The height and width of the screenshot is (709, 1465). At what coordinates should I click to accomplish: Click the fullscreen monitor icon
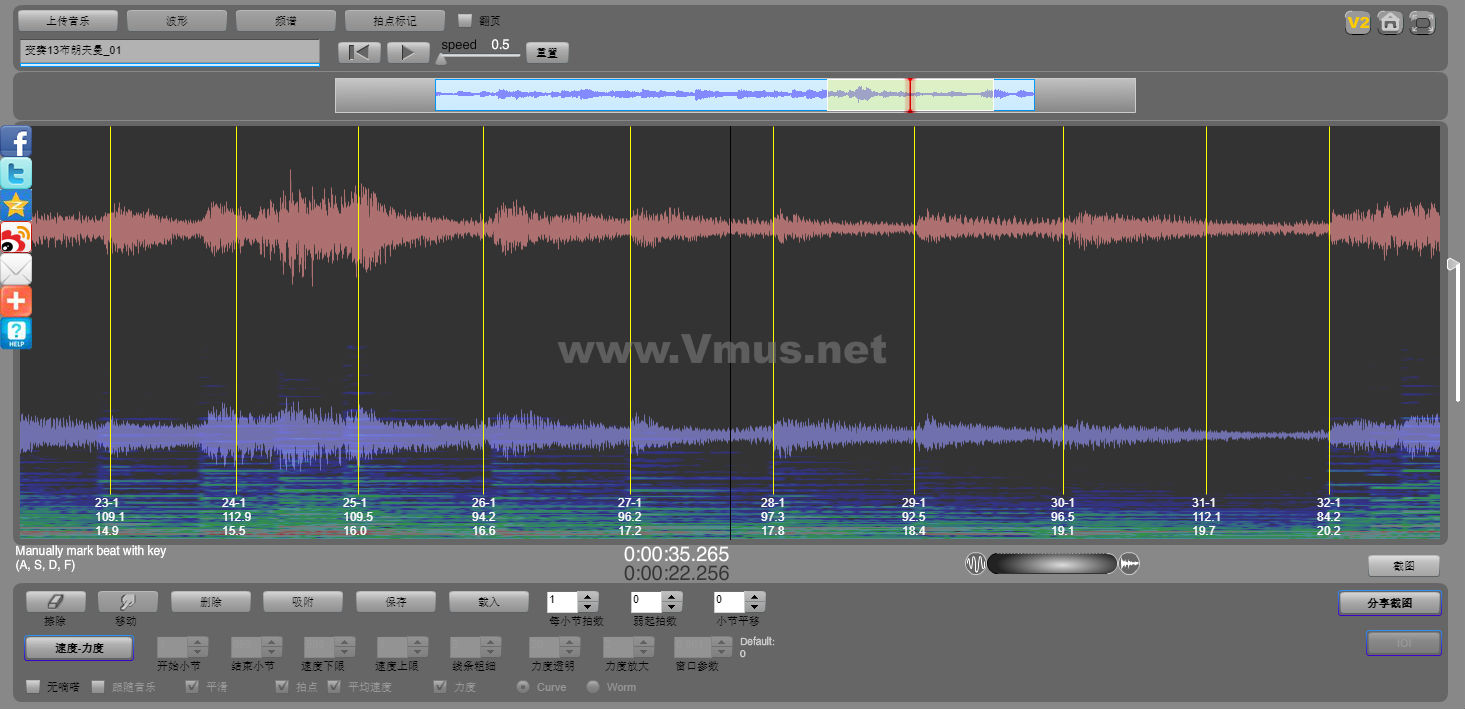tap(1421, 23)
